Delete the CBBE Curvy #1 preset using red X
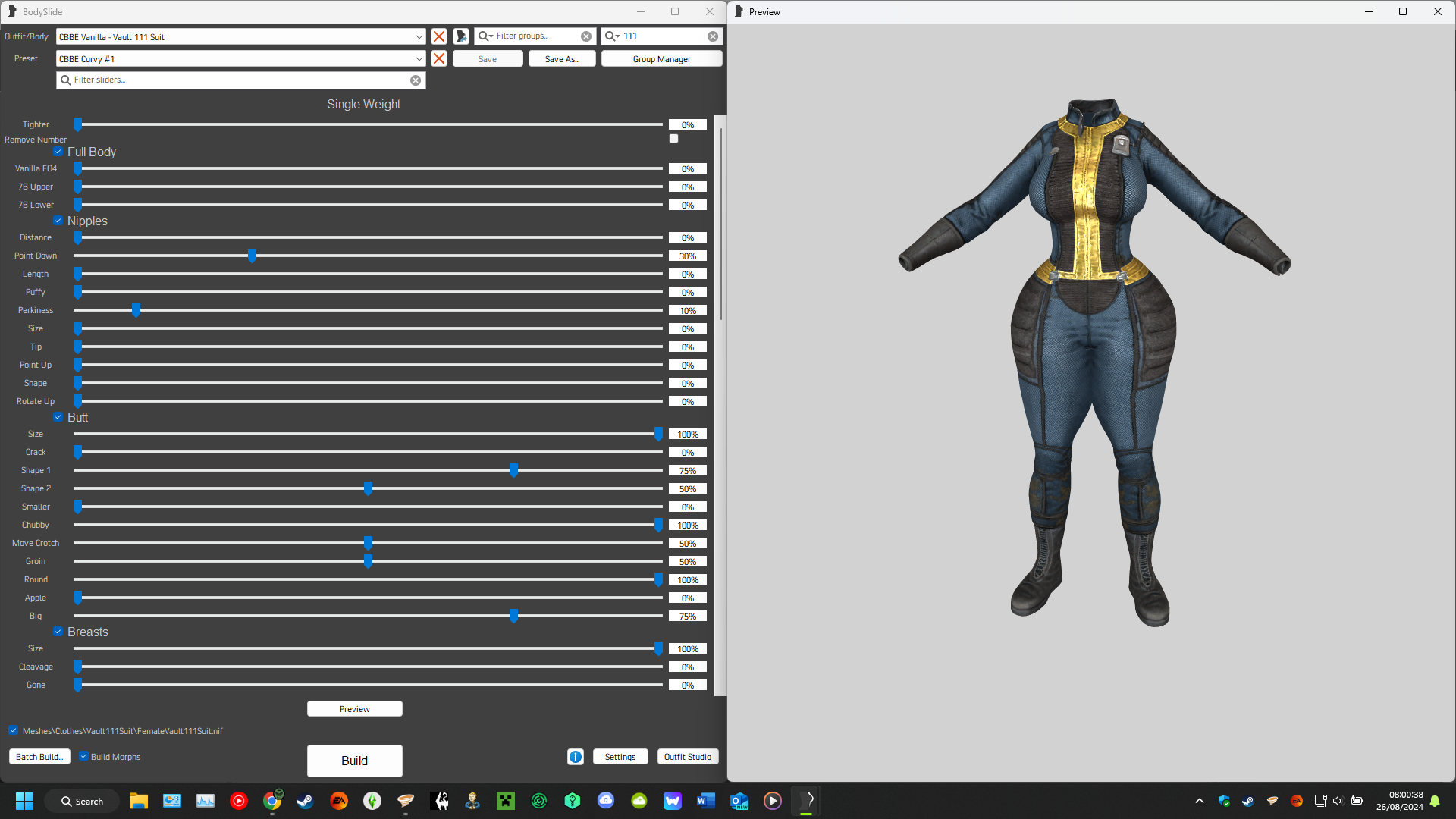Viewport: 1456px width, 819px height. 438,58
